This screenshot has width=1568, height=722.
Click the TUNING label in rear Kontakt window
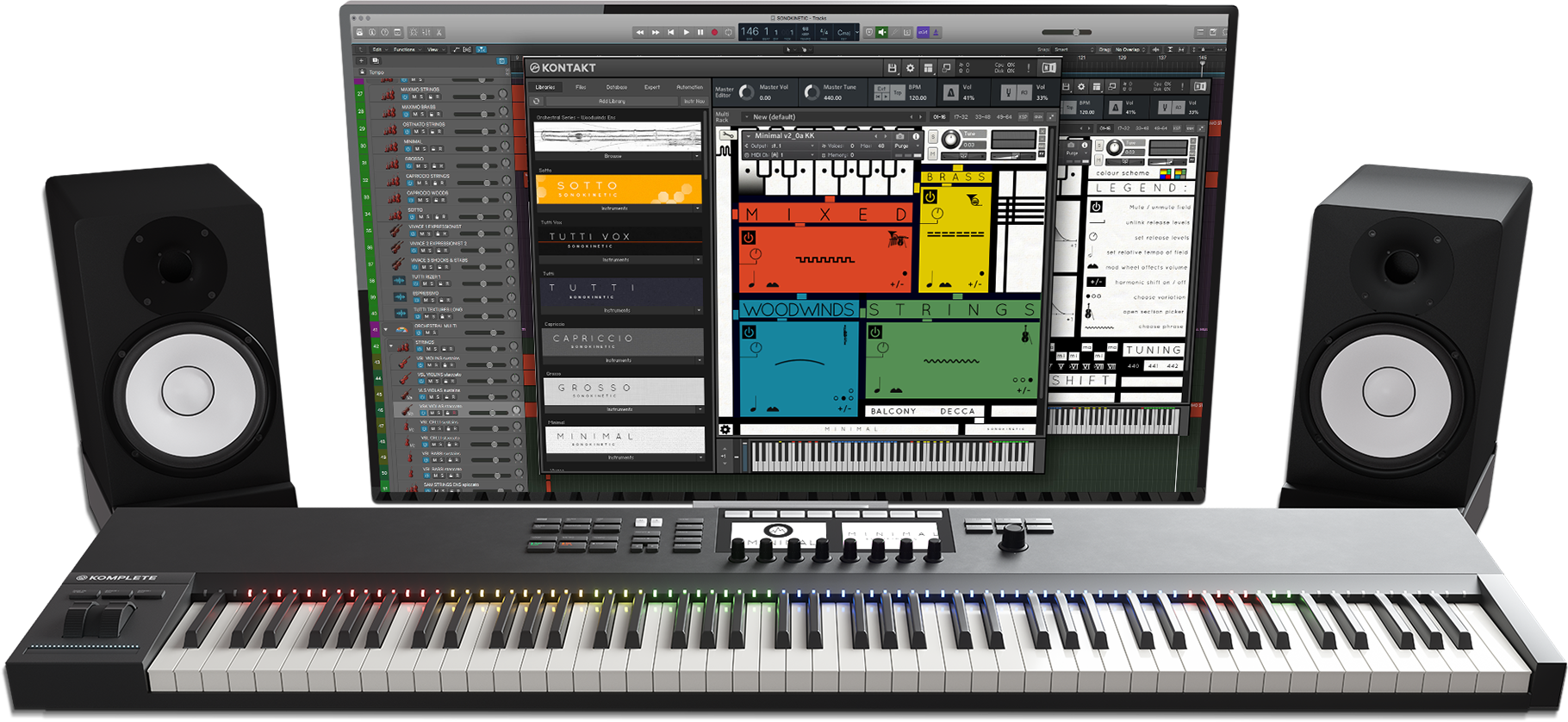(1153, 350)
